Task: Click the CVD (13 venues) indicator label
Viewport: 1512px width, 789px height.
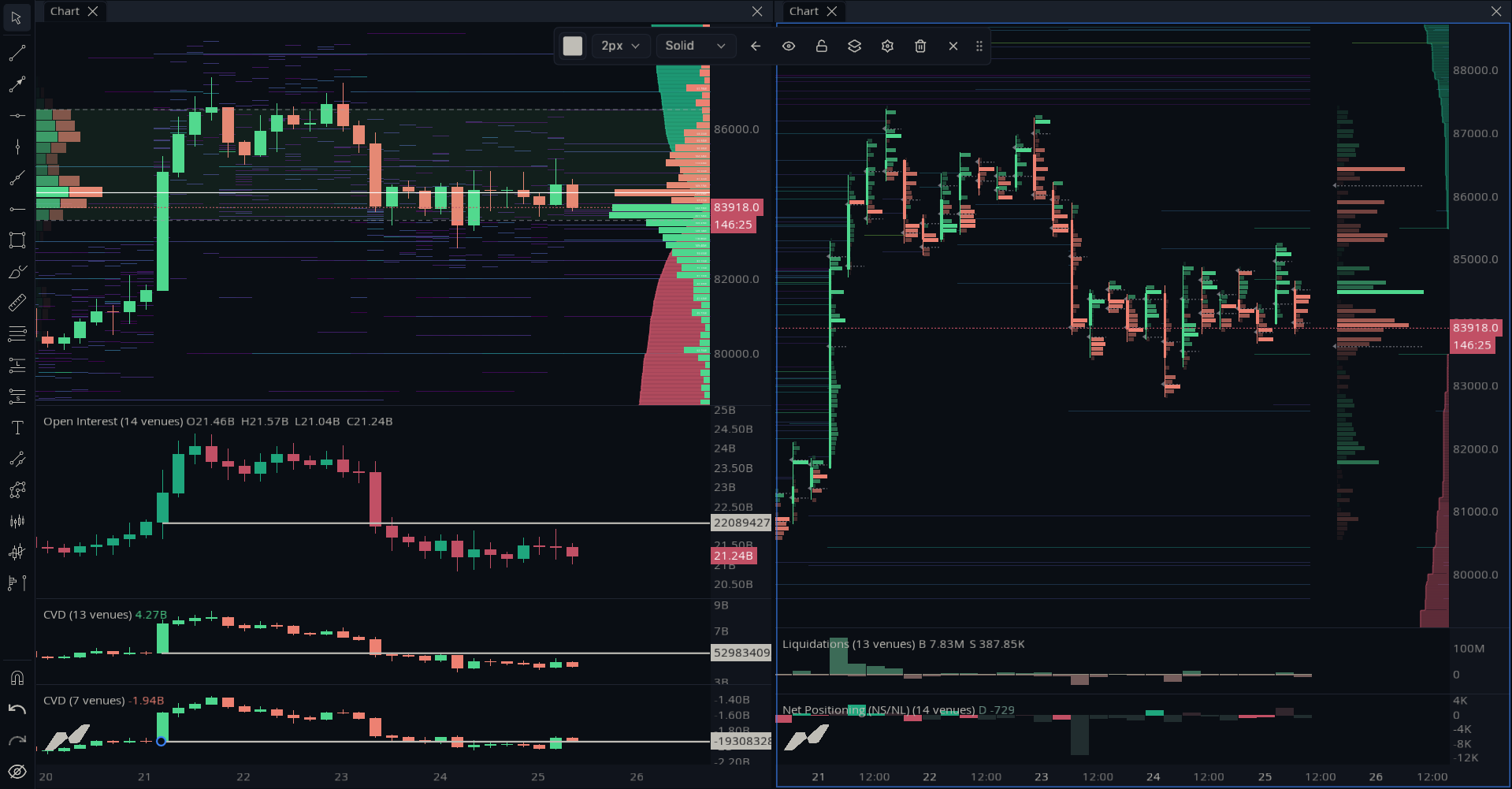Action: click(87, 615)
